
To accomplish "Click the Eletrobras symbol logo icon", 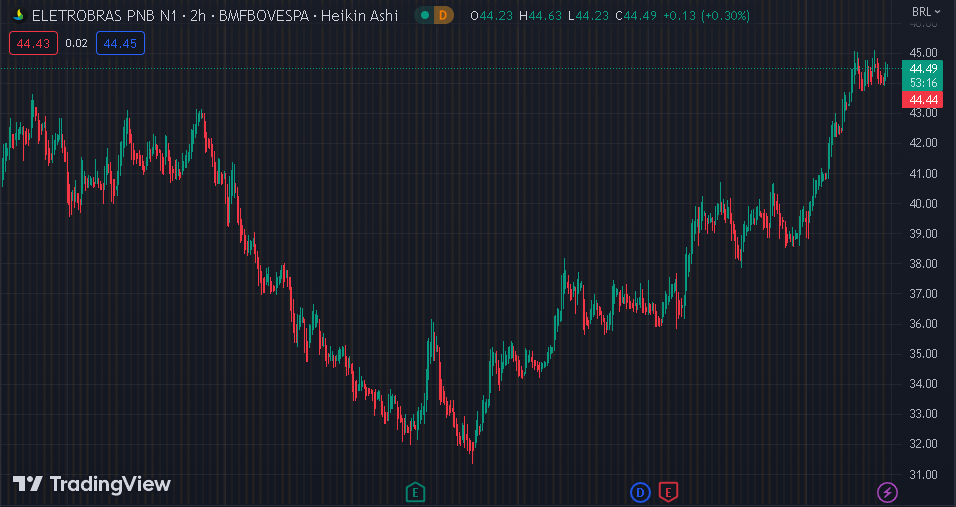I will (18, 16).
